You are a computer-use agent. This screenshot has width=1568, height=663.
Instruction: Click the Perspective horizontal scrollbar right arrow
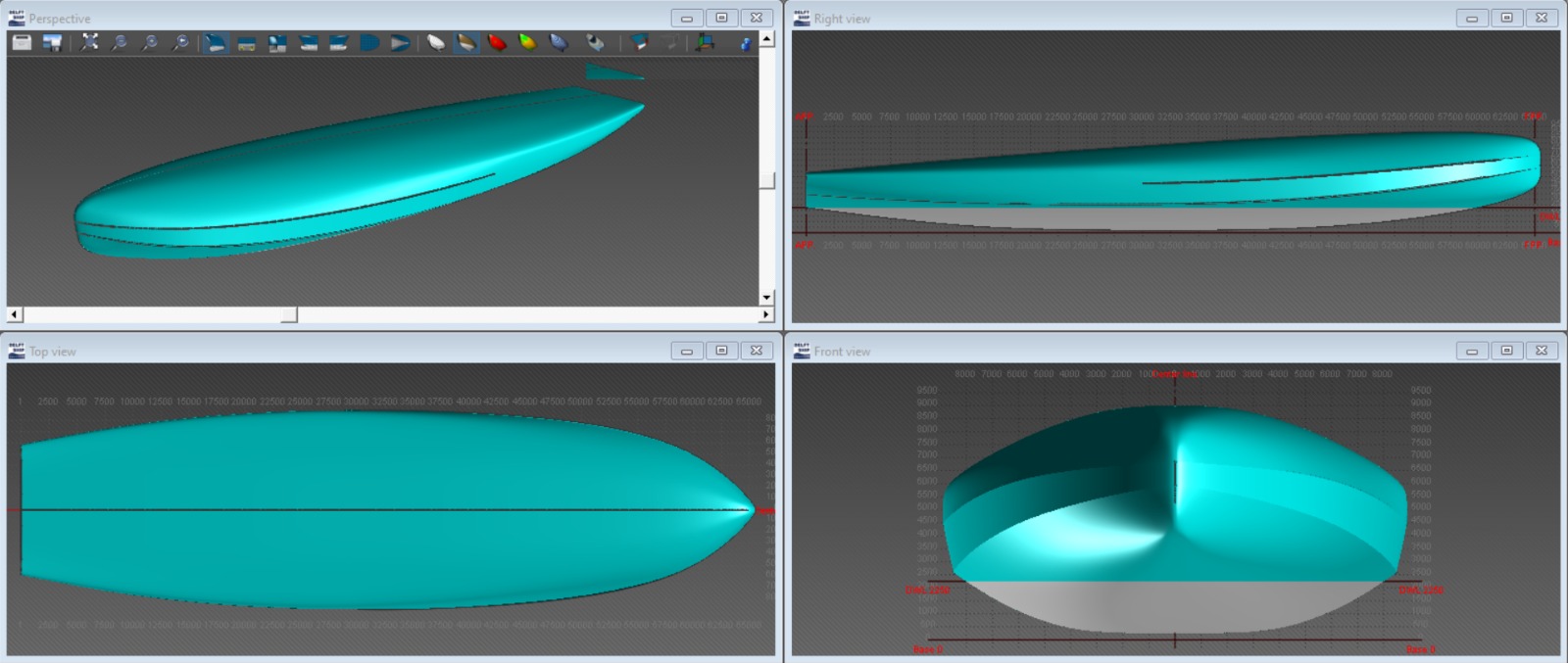tap(765, 314)
